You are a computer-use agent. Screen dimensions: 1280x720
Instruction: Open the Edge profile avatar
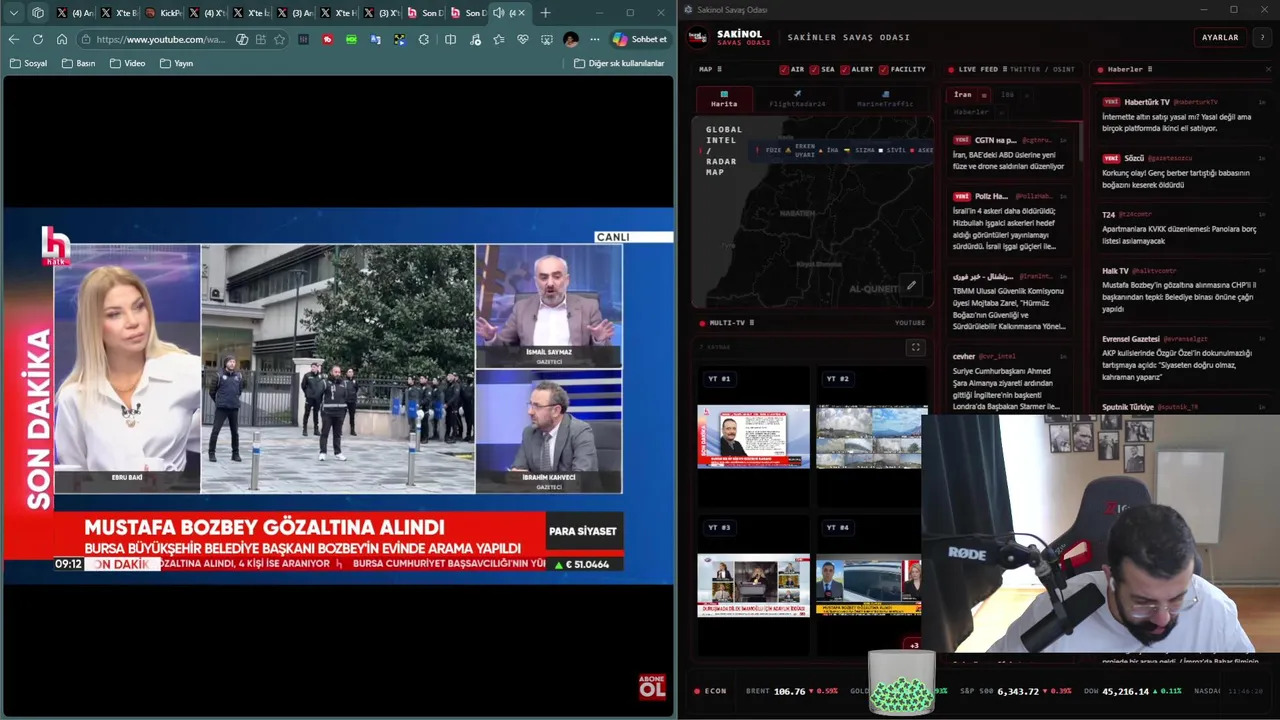coord(571,39)
